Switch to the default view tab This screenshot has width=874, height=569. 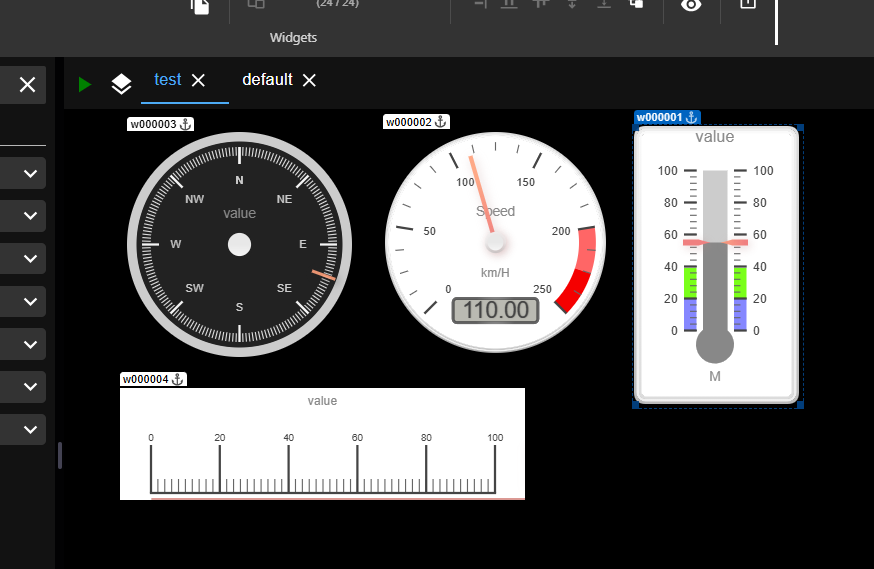pyautogui.click(x=267, y=80)
